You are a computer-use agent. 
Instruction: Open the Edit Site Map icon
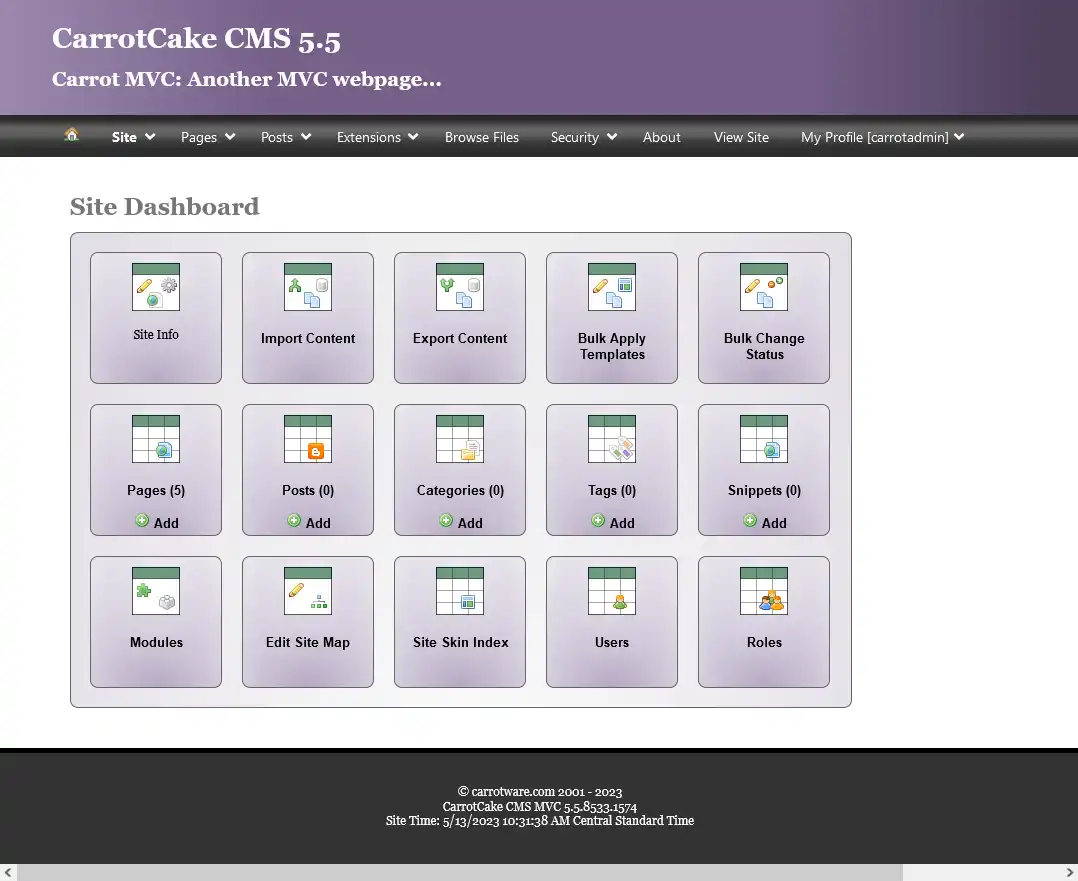[308, 591]
